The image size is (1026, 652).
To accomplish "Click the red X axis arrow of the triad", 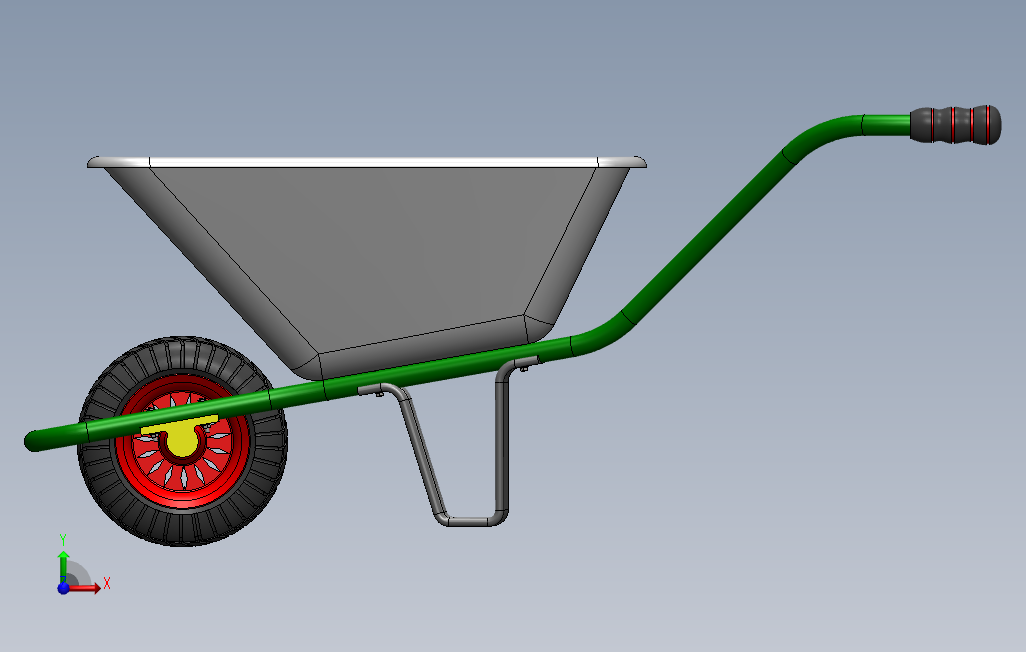I will pos(85,588).
